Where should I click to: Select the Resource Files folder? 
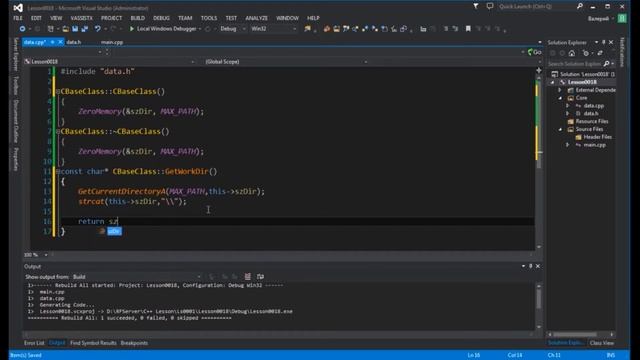click(591, 121)
